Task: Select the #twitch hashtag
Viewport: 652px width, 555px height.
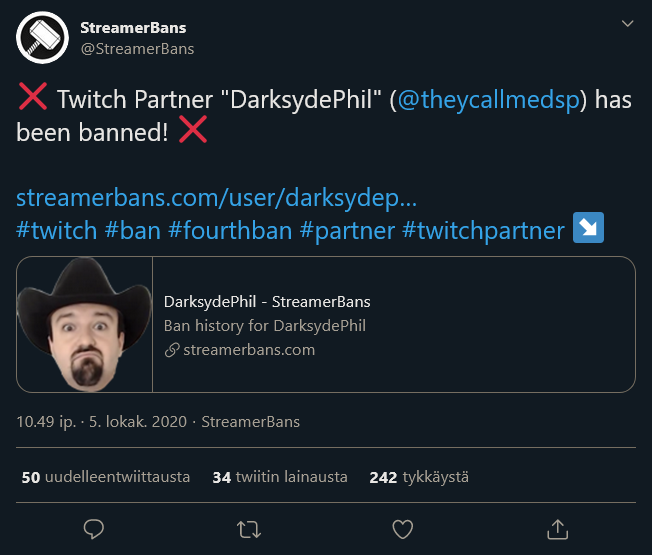Action: [x=57, y=230]
